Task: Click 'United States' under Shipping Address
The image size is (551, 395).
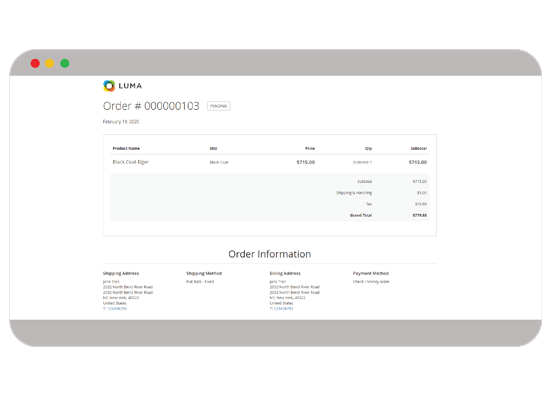Action: (115, 303)
